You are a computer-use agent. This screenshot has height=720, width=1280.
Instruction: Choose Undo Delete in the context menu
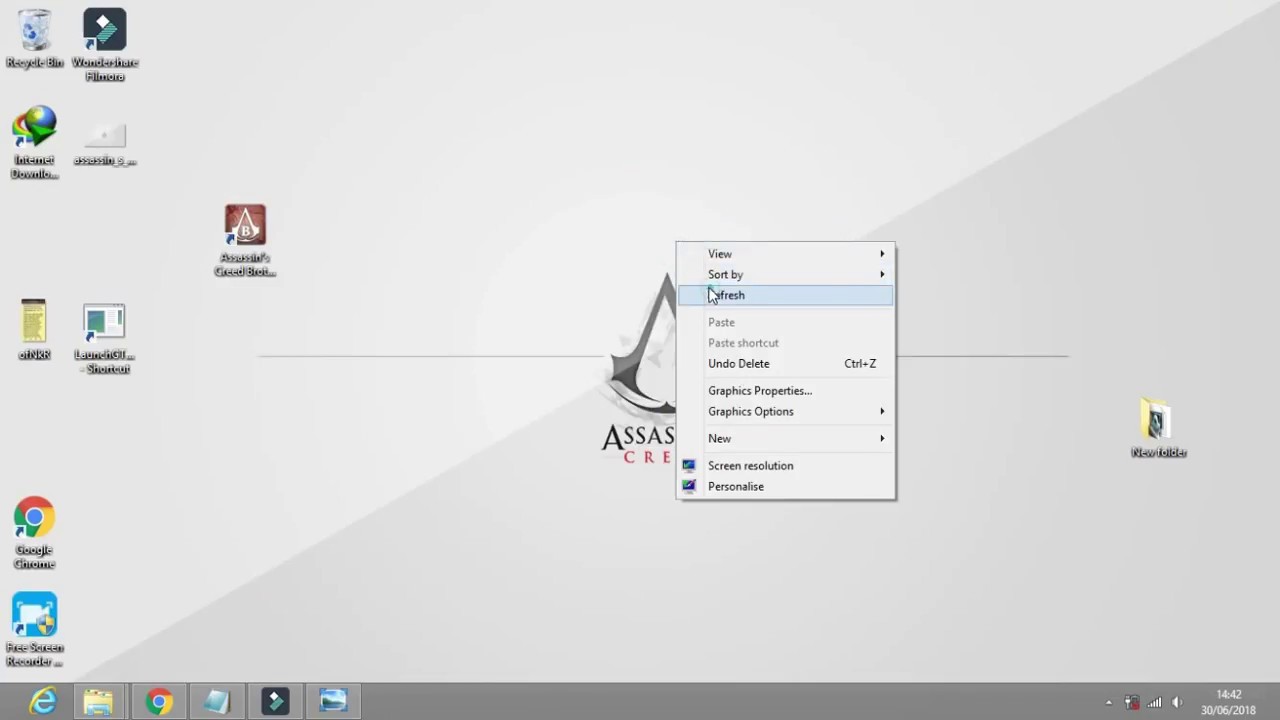pyautogui.click(x=785, y=363)
